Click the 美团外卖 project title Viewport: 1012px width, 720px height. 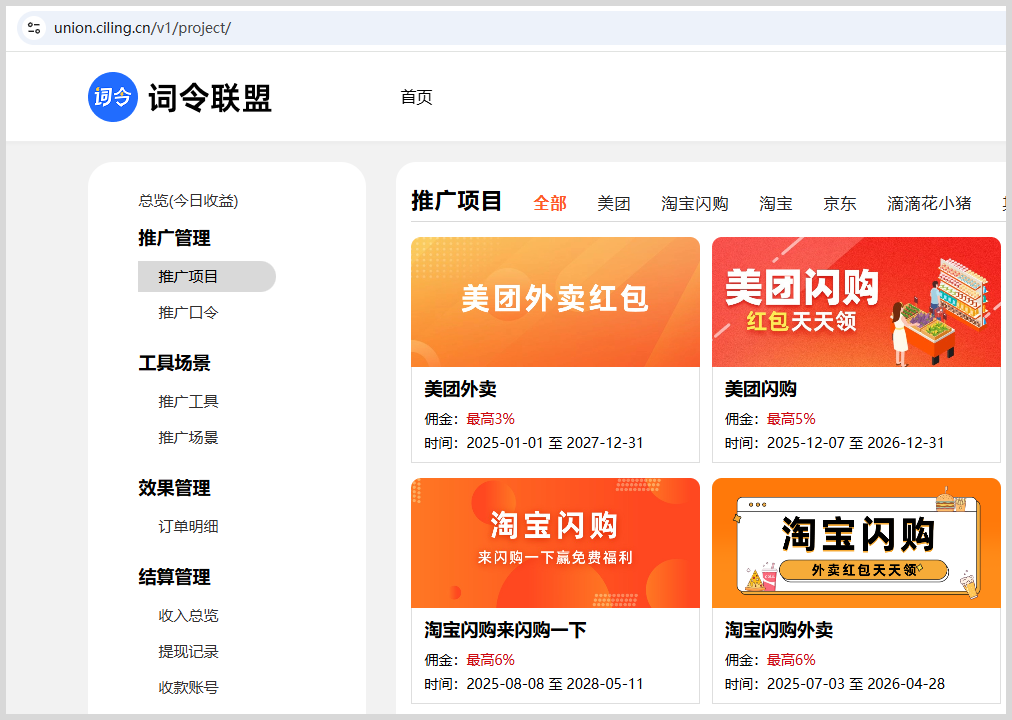tap(460, 389)
